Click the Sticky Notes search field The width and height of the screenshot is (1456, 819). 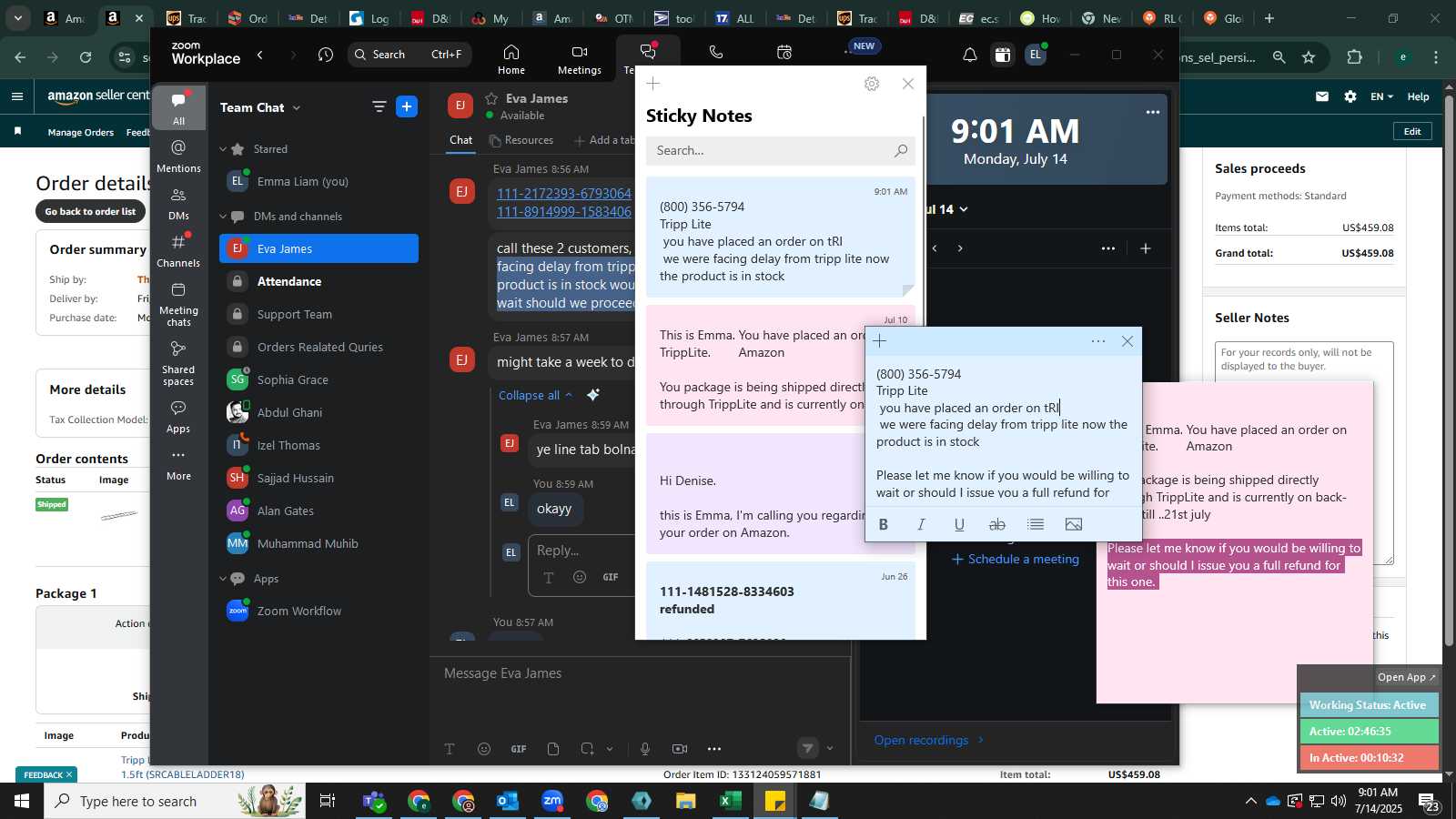tap(780, 150)
